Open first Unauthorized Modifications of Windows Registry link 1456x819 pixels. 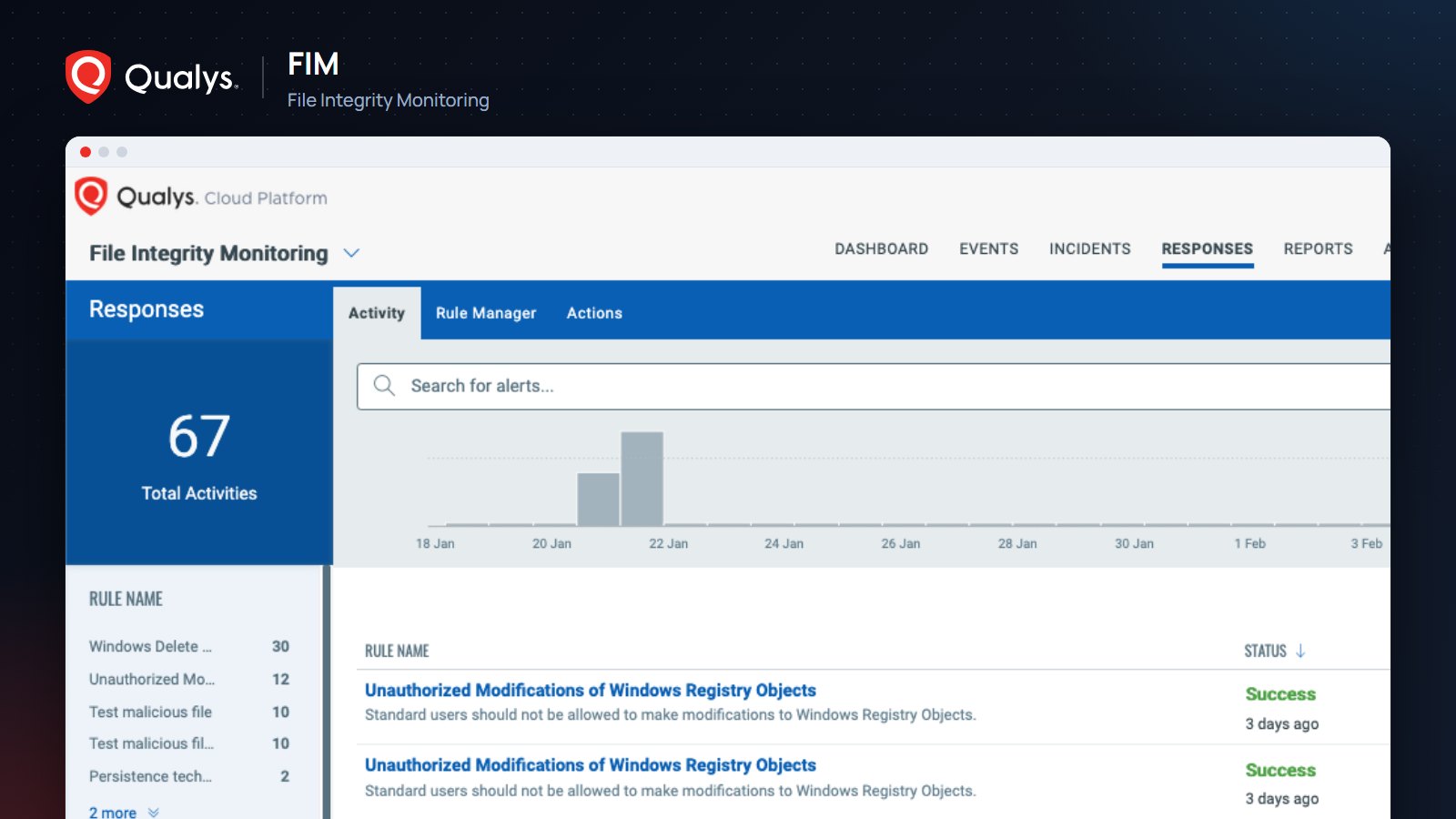pyautogui.click(x=591, y=690)
